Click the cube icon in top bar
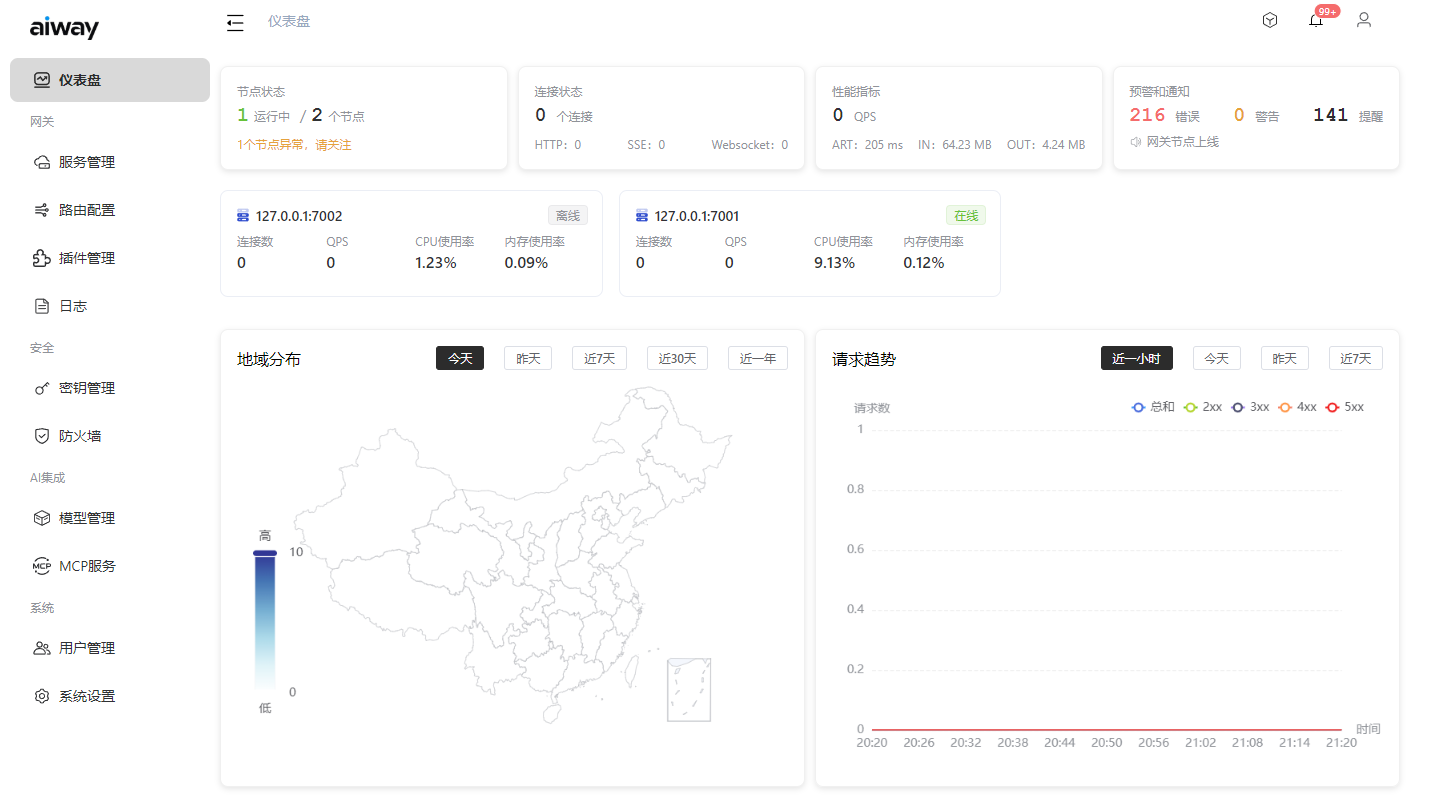Viewport: 1430px width, 805px height. pos(1269,20)
